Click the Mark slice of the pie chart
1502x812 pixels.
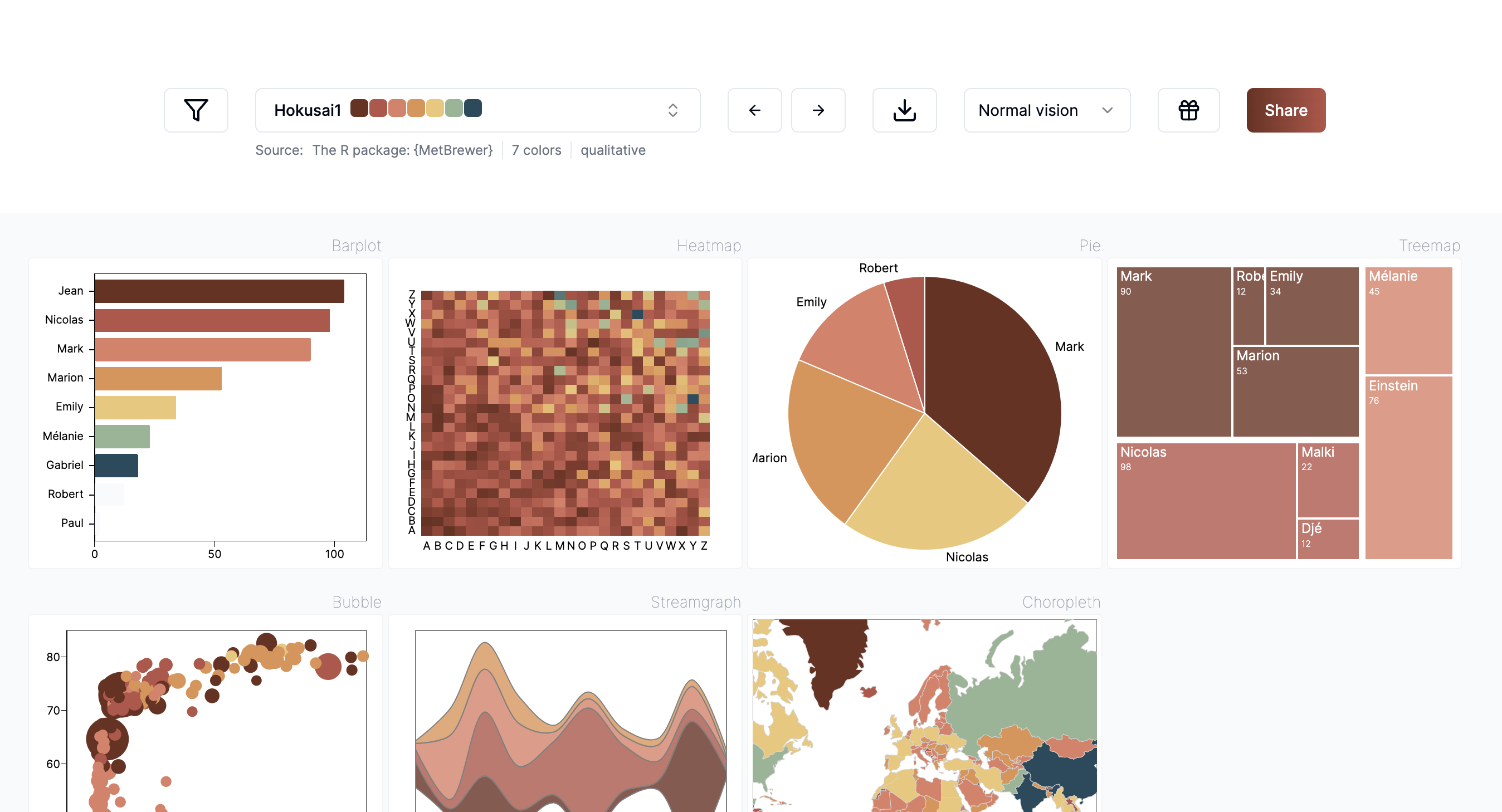(991, 385)
